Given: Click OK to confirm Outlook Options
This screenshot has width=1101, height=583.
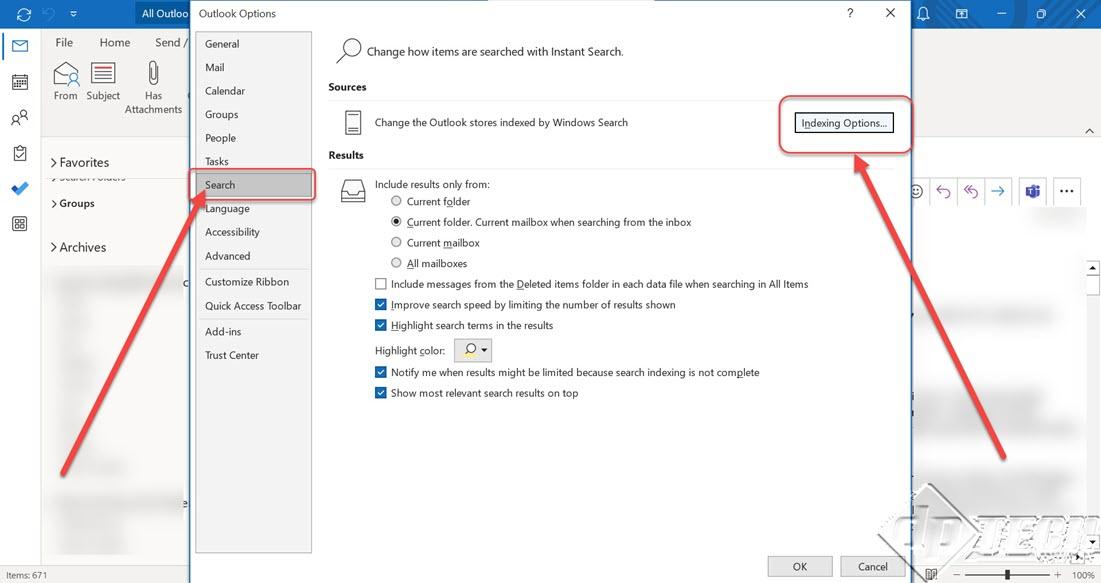Looking at the screenshot, I should coord(800,567).
